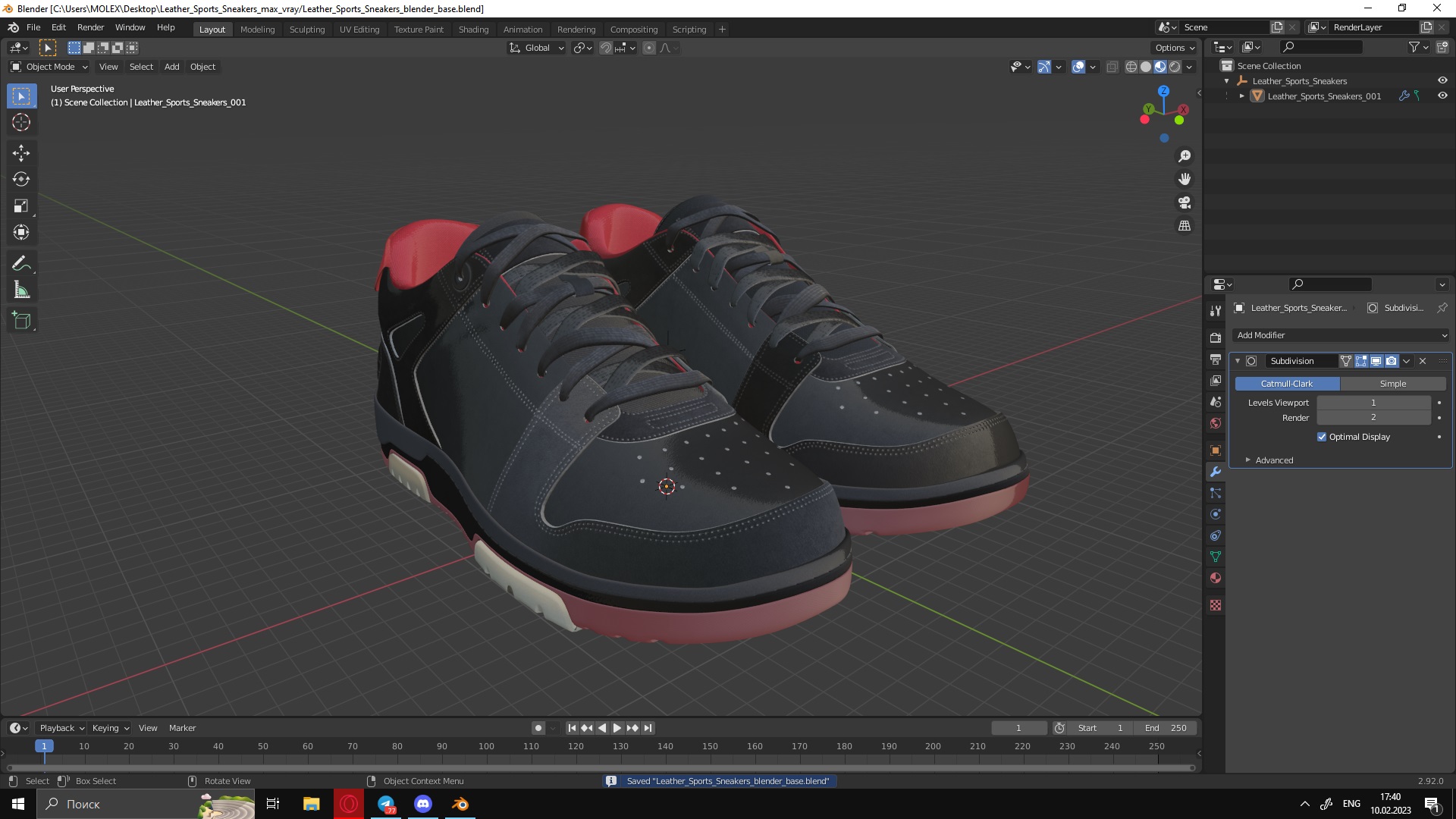Toggle Subdivision modifier edit mode display
The image size is (1456, 819).
pos(1361,361)
